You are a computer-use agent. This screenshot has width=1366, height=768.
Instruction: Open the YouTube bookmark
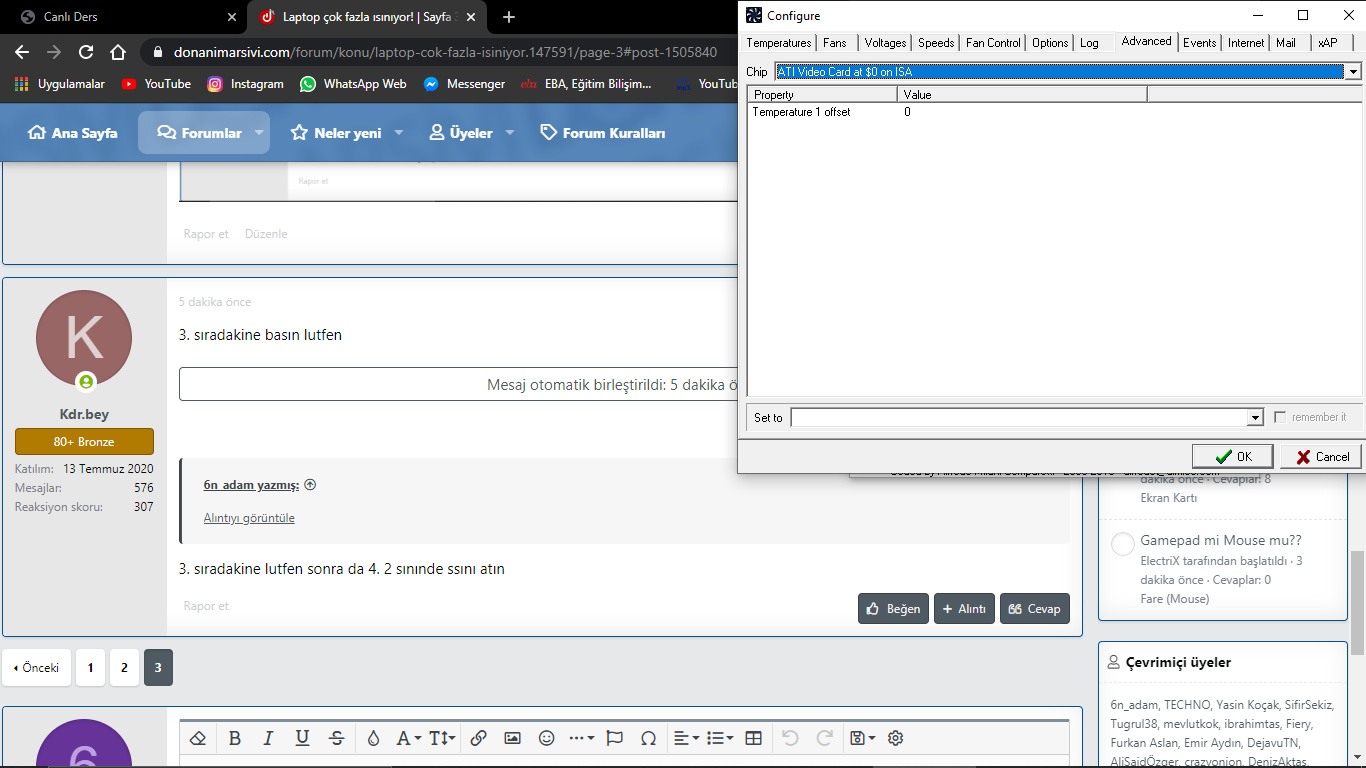point(156,84)
